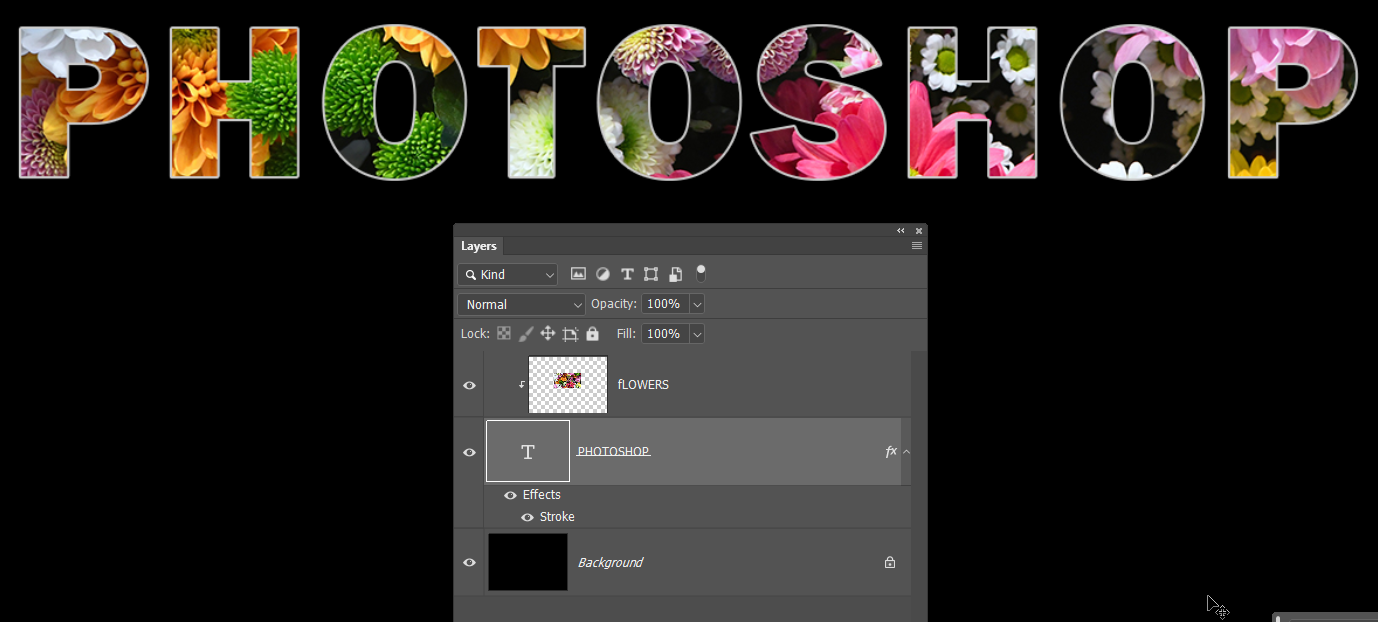Click the Lock image pixels brush icon
The width and height of the screenshot is (1378, 622).
click(x=525, y=333)
